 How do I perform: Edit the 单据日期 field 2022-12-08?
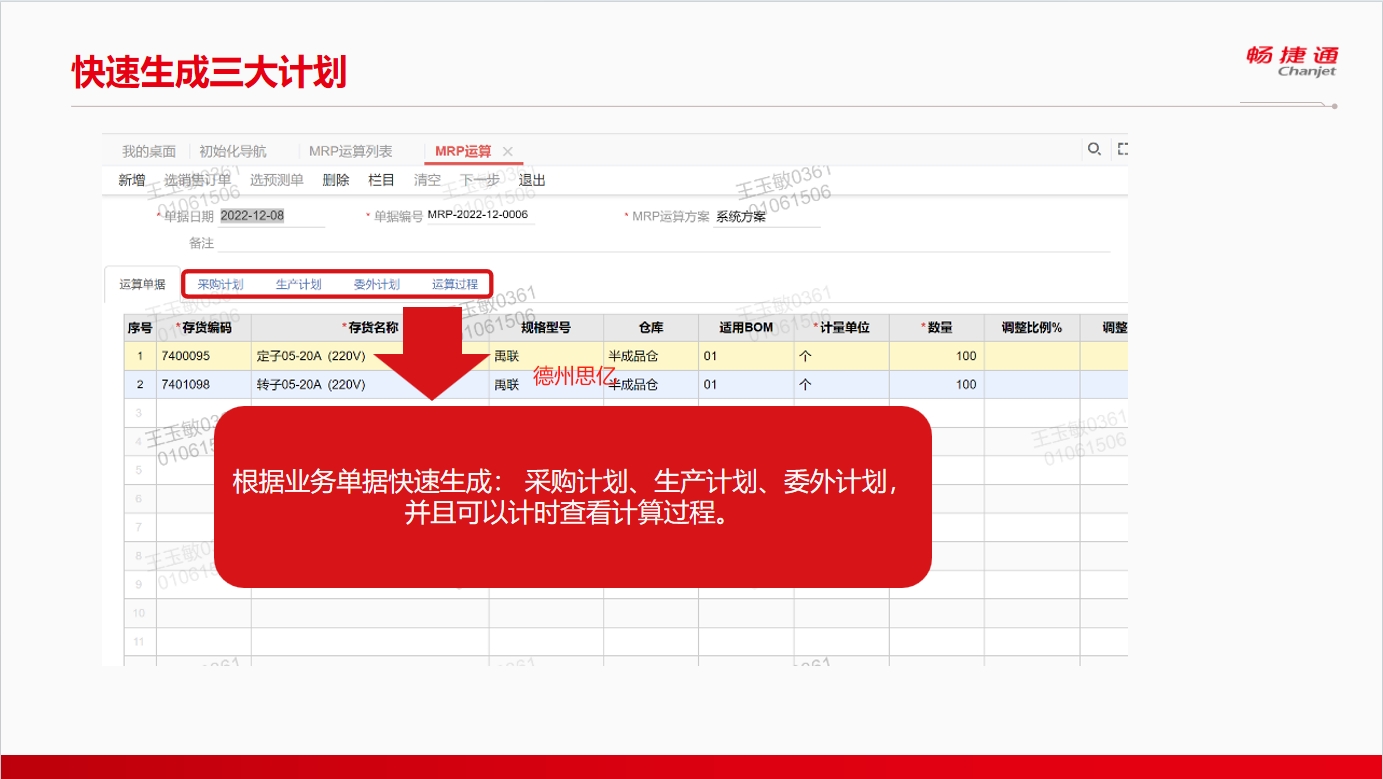(271, 215)
